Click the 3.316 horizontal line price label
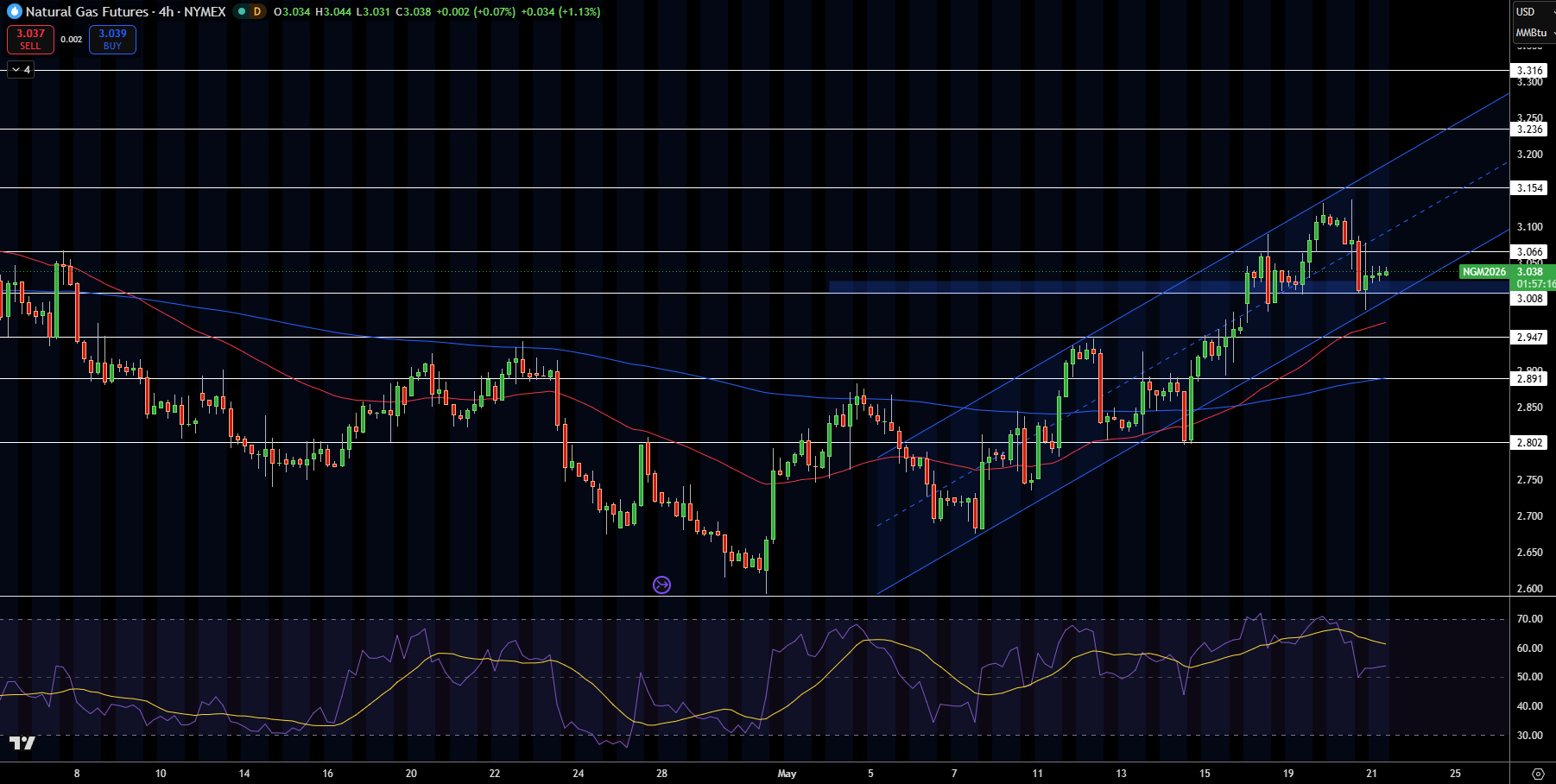The image size is (1556, 784). [1530, 71]
